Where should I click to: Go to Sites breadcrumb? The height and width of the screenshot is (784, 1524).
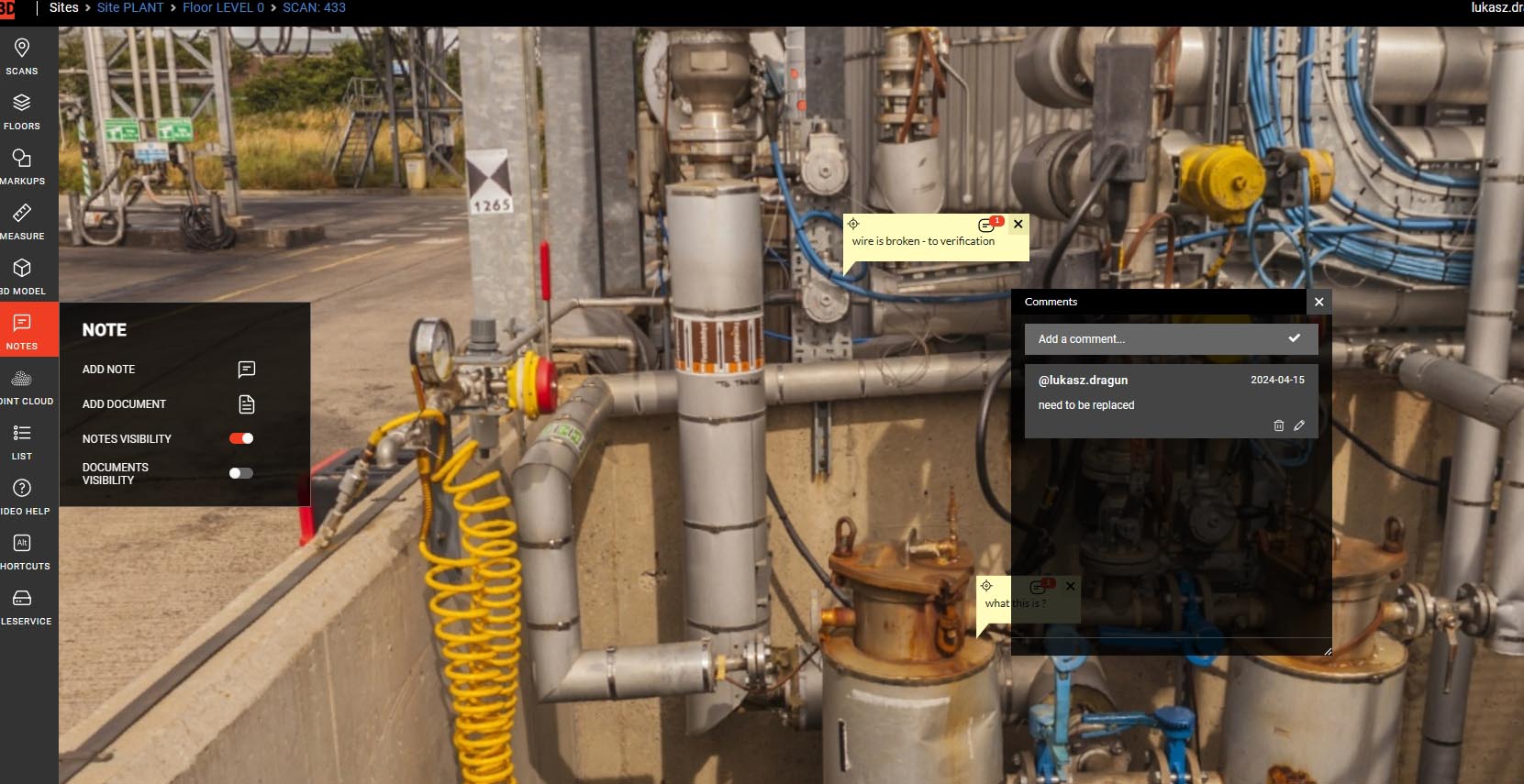[x=64, y=7]
